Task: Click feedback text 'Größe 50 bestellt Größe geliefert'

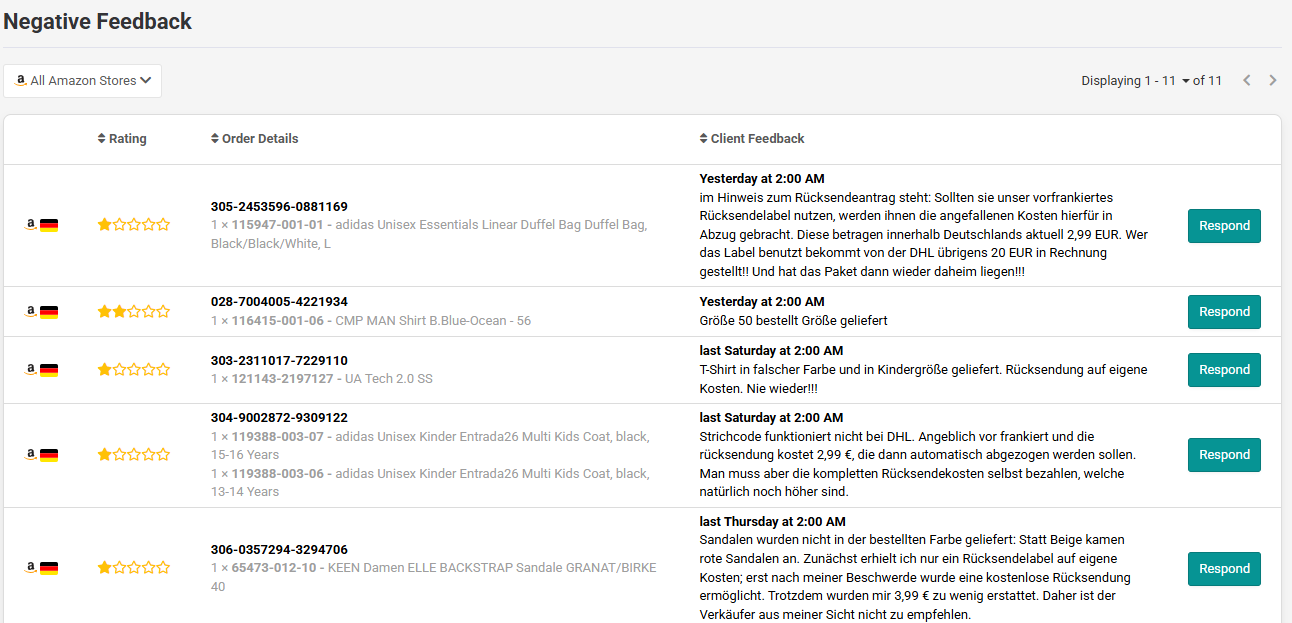Action: (793, 321)
